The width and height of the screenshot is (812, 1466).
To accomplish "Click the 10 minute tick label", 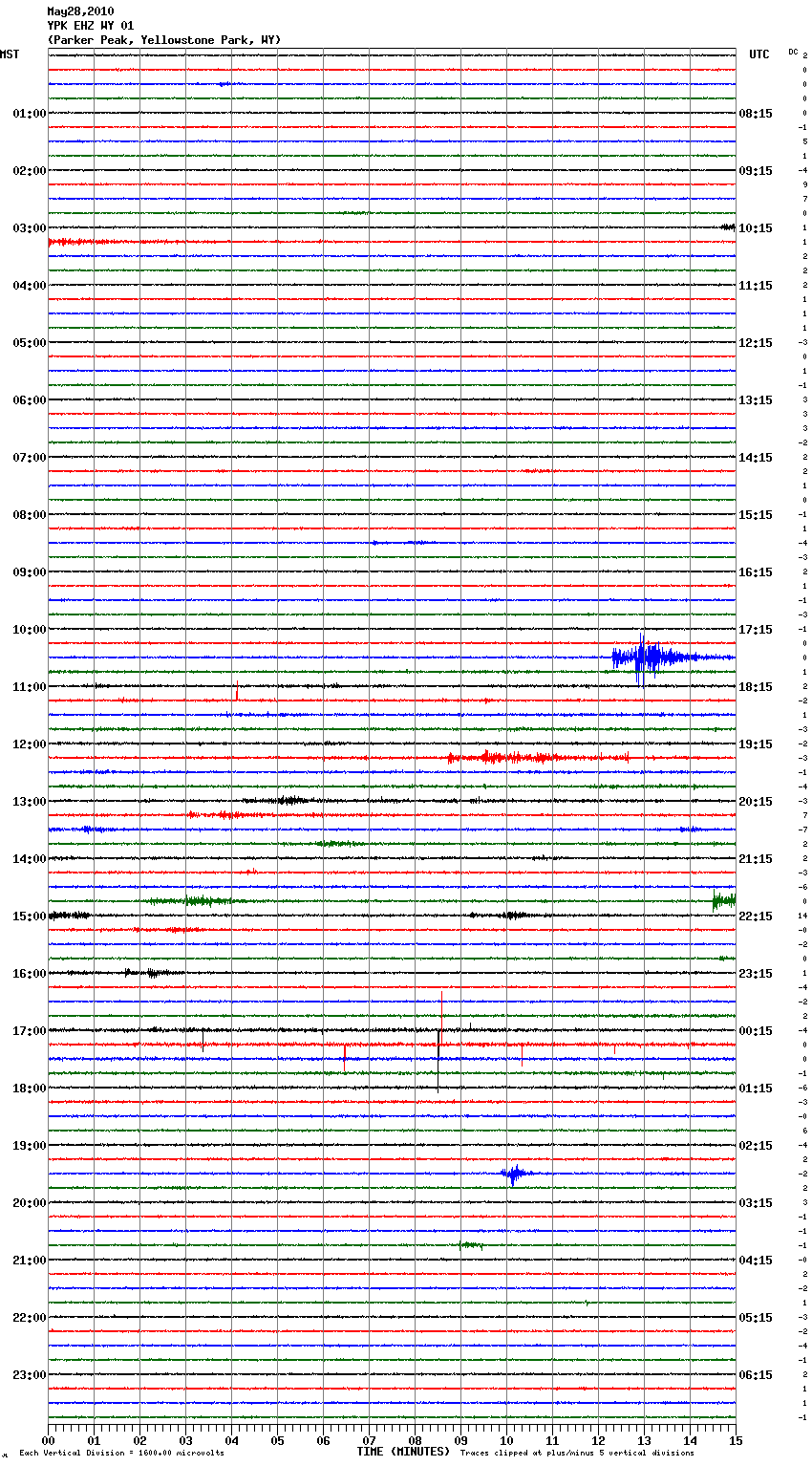I will tap(506, 1440).
